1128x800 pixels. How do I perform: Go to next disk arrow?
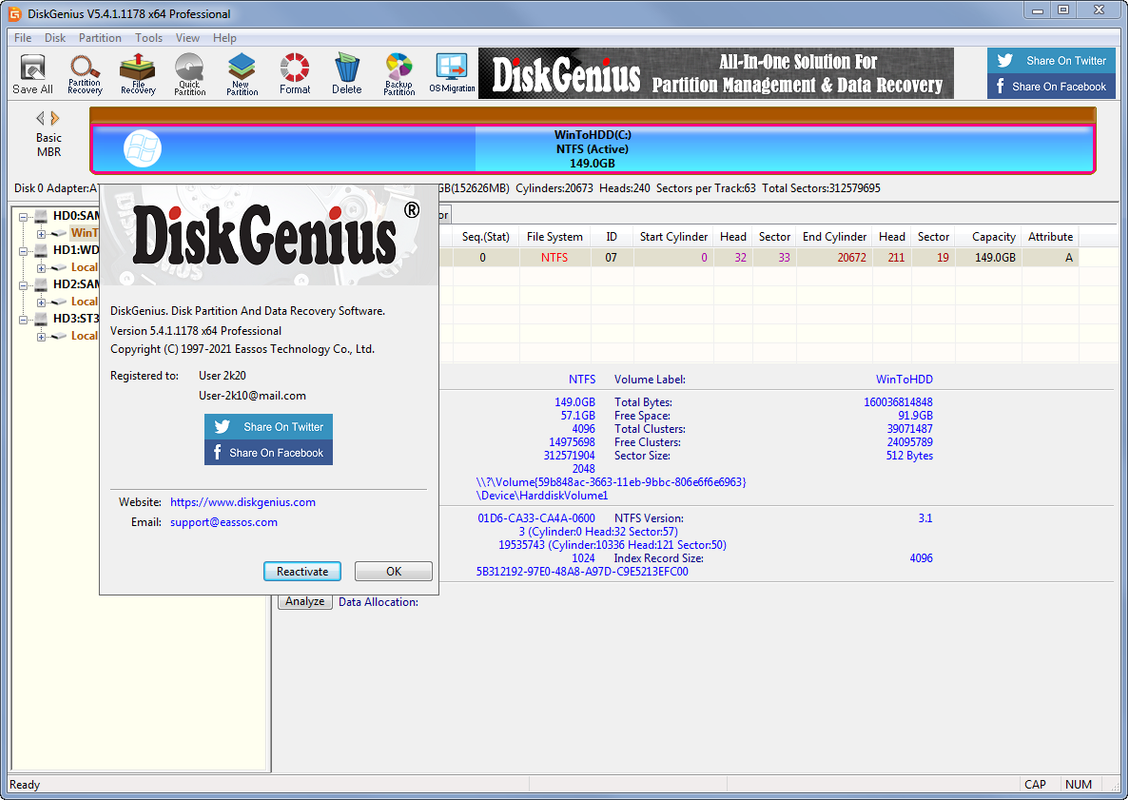click(x=55, y=118)
